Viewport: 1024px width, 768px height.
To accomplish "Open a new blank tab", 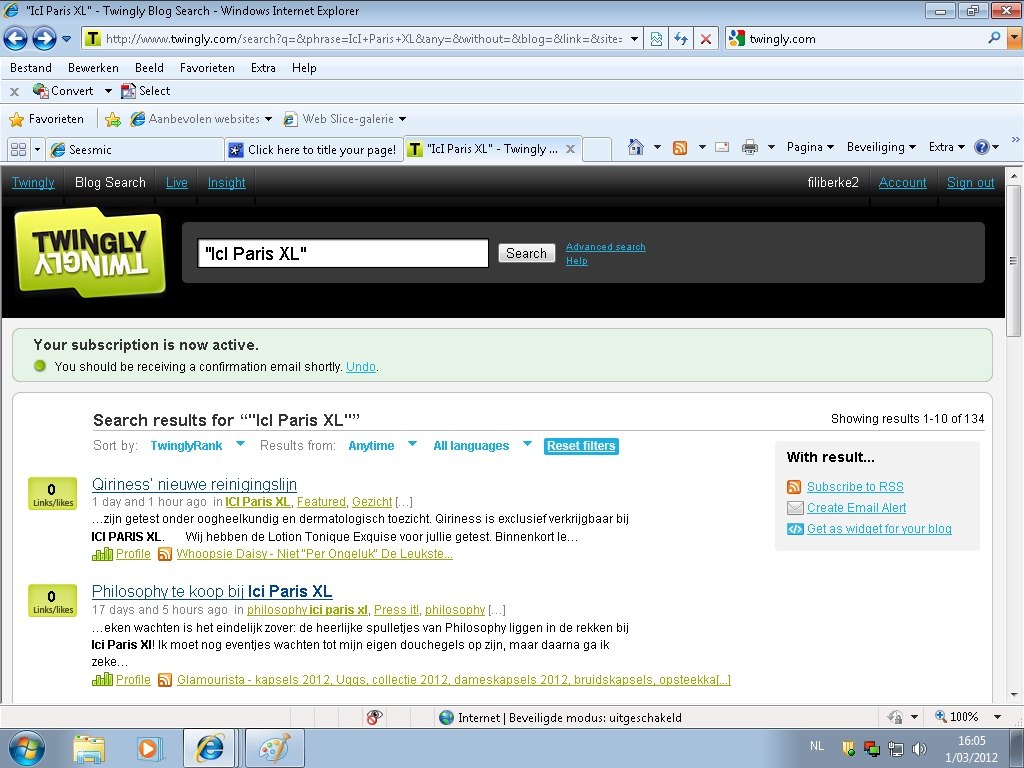I will [x=597, y=150].
